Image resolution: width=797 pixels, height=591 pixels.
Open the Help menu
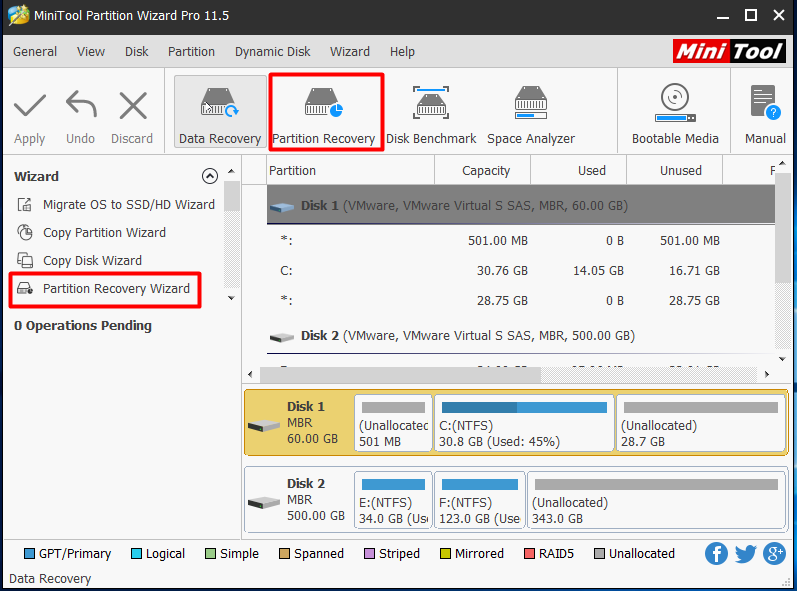[x=403, y=52]
